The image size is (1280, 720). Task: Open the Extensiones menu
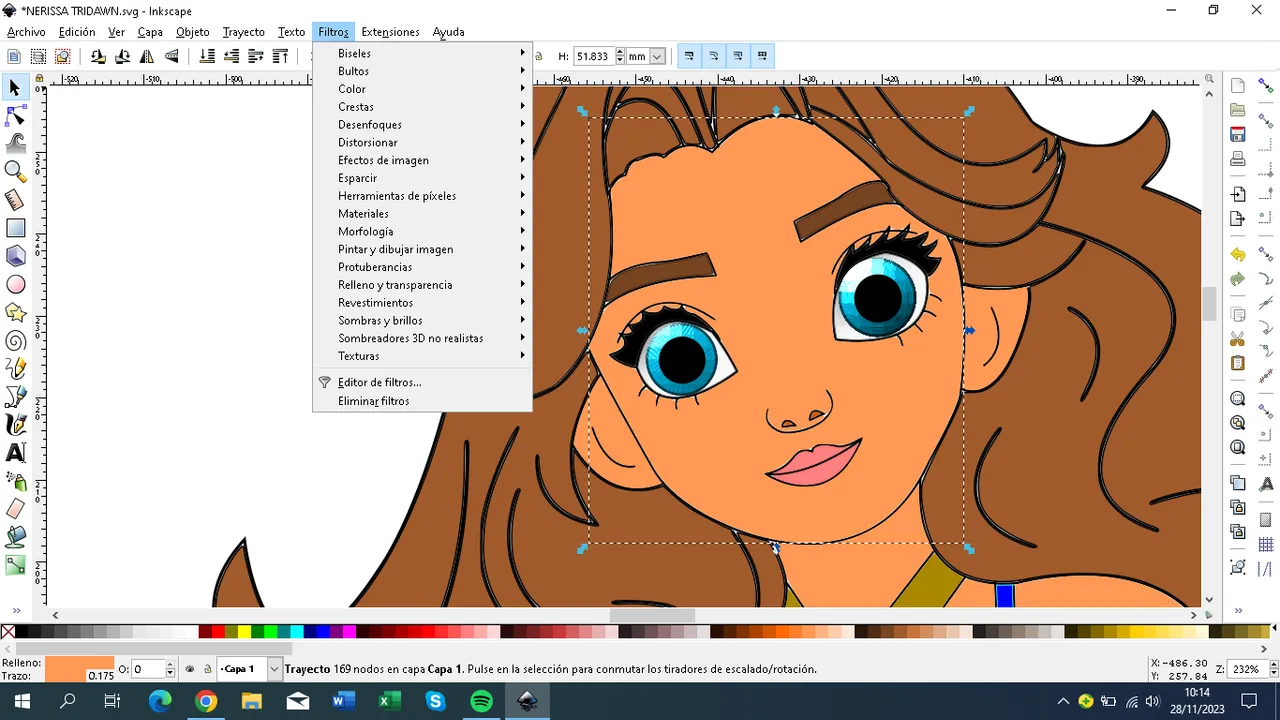tap(390, 32)
